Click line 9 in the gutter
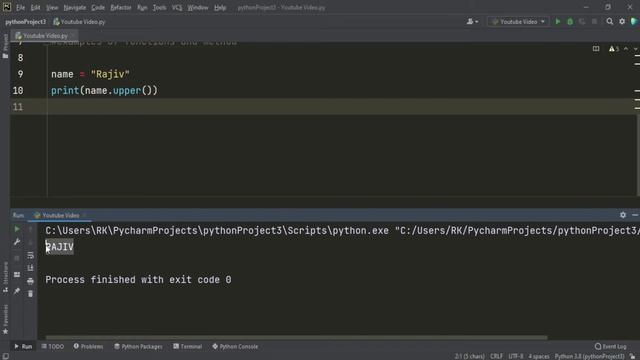Viewport: 640px width, 360px height. 20,74
